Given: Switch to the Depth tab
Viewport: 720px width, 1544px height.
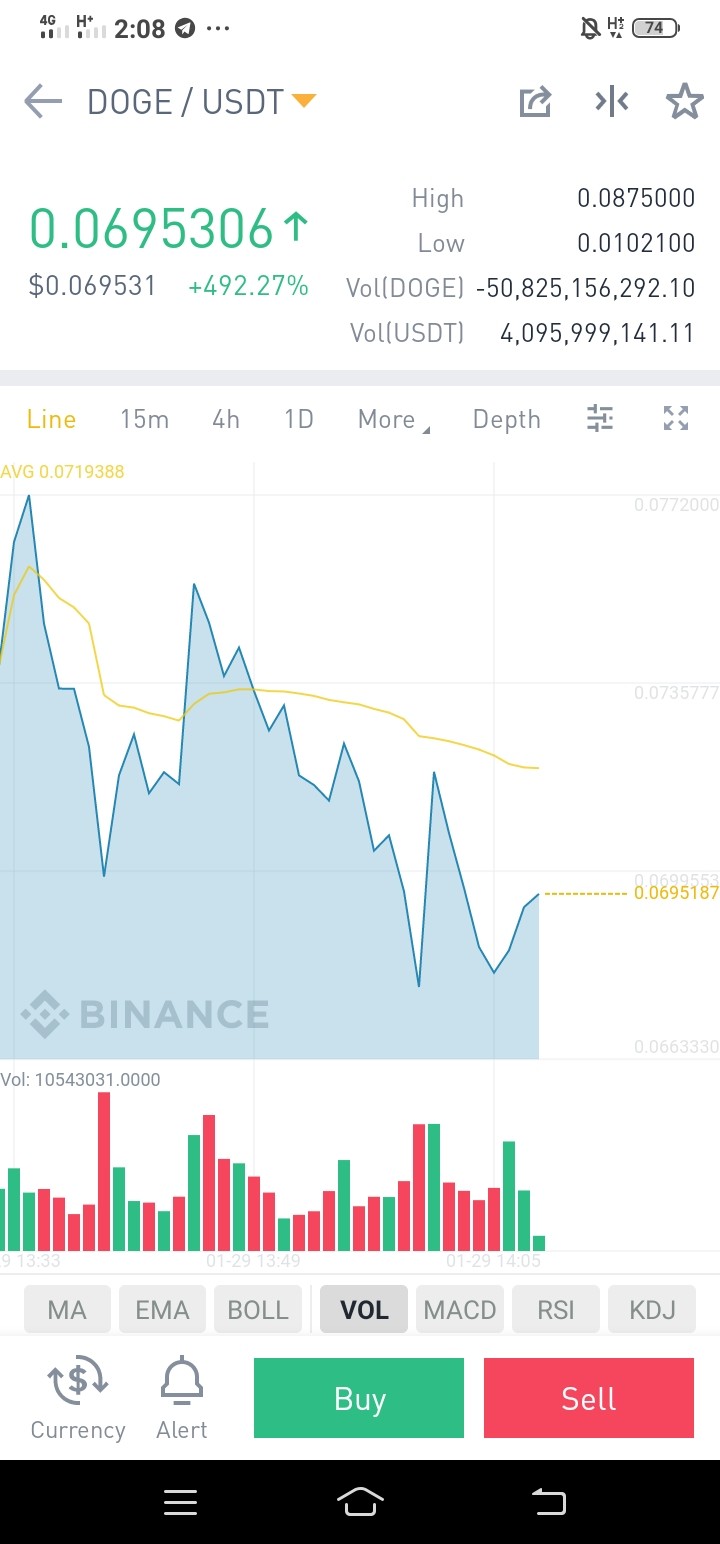Looking at the screenshot, I should click(507, 419).
